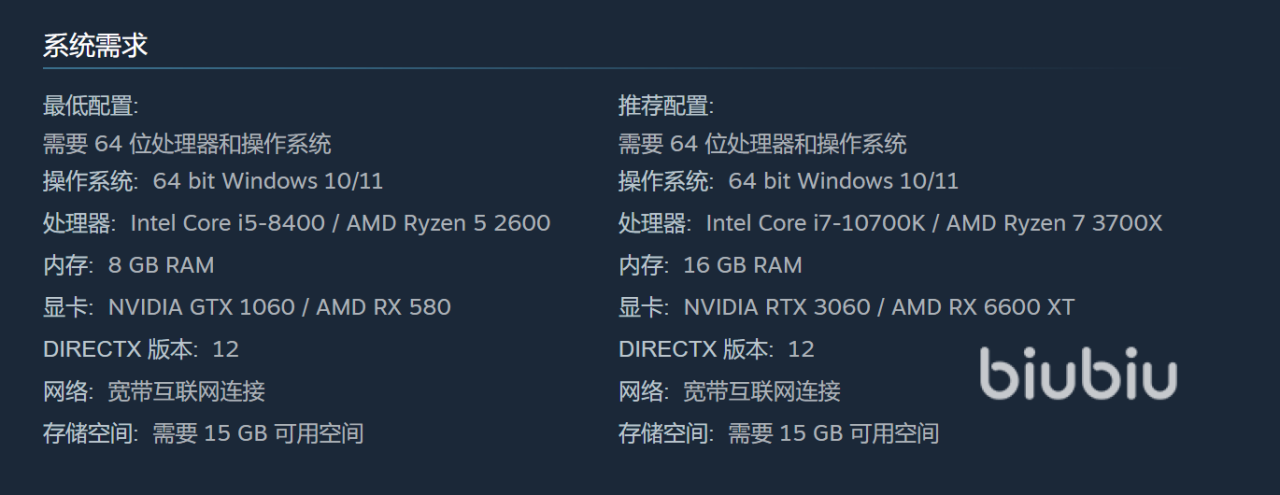Click recommended 存储空间 15 GB line

coord(778,433)
